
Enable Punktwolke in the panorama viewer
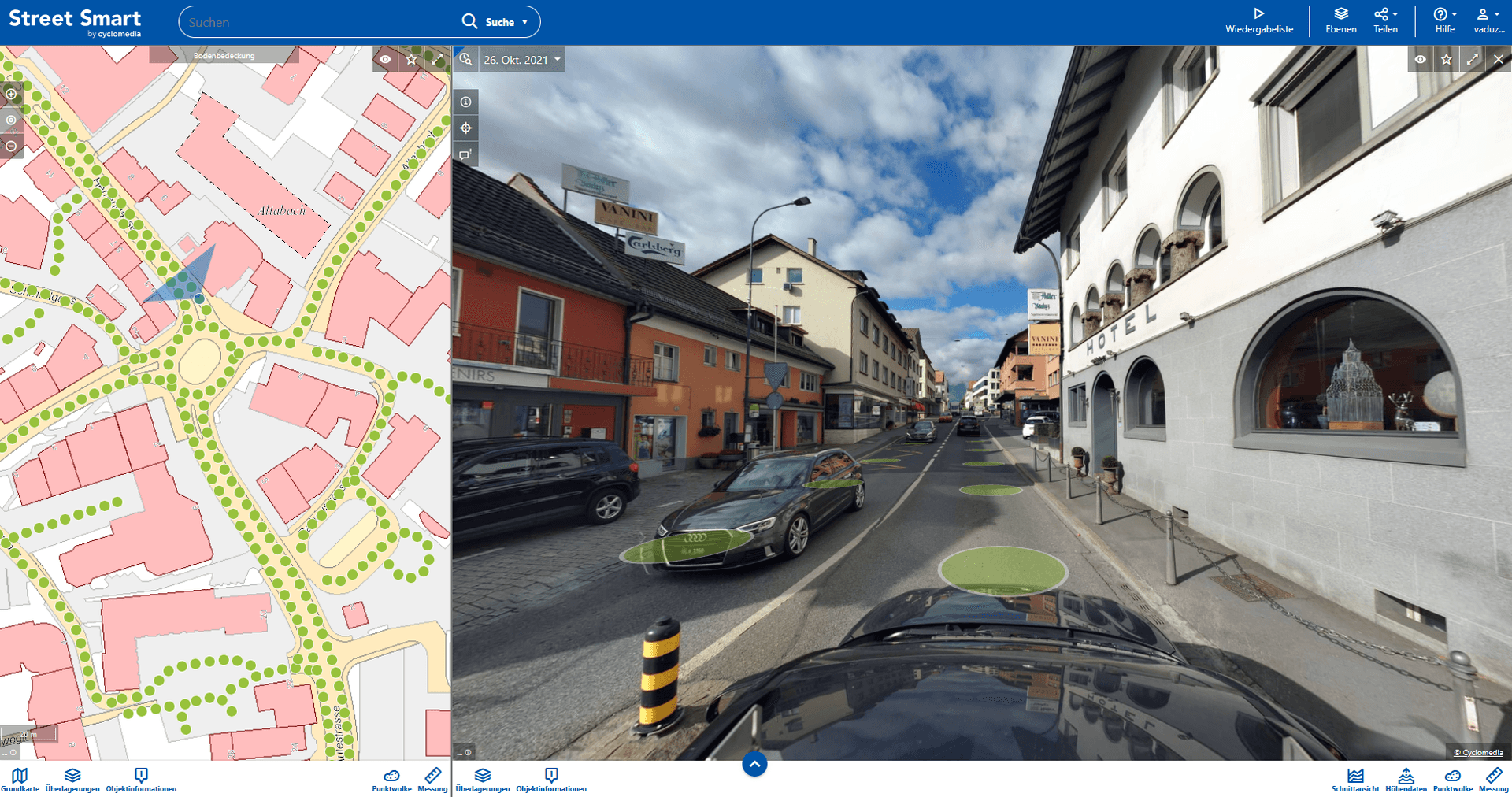pyautogui.click(x=1452, y=779)
